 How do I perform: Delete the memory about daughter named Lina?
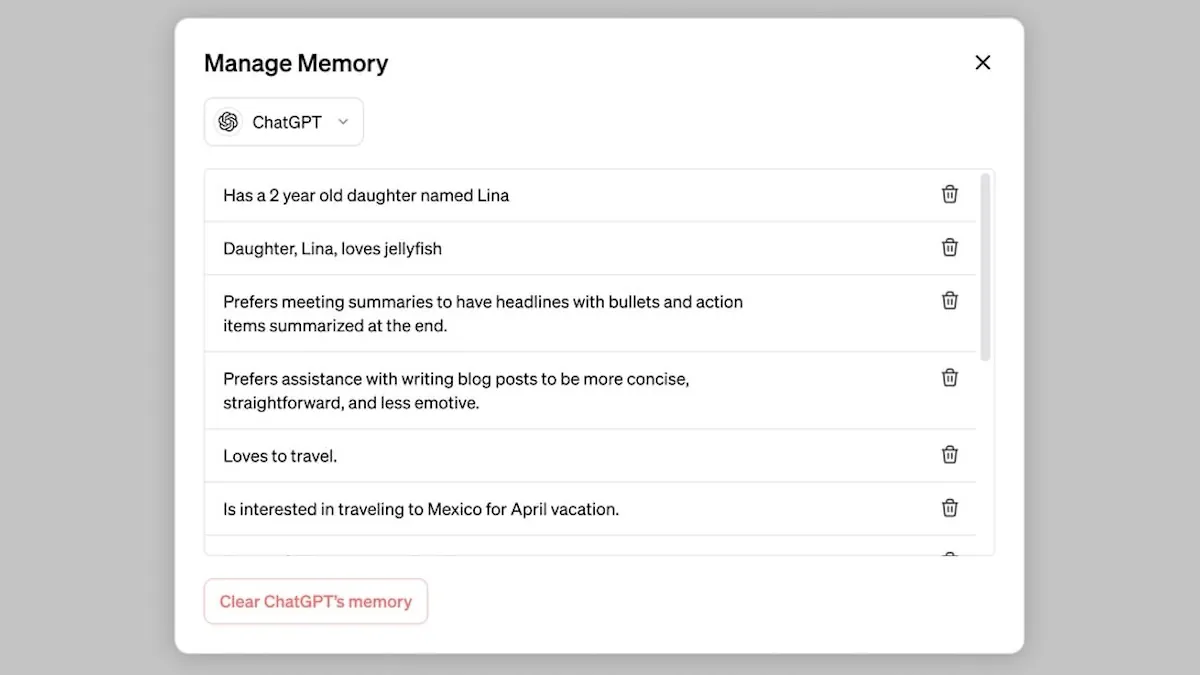point(949,194)
